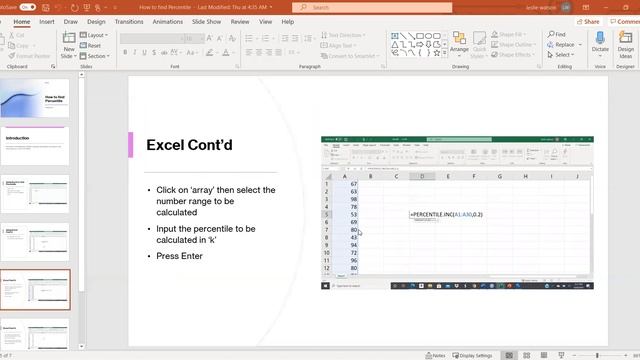Start the slideshow from the beginning using the title bar icon
This screenshot has width=640, height=360.
click(87, 7)
